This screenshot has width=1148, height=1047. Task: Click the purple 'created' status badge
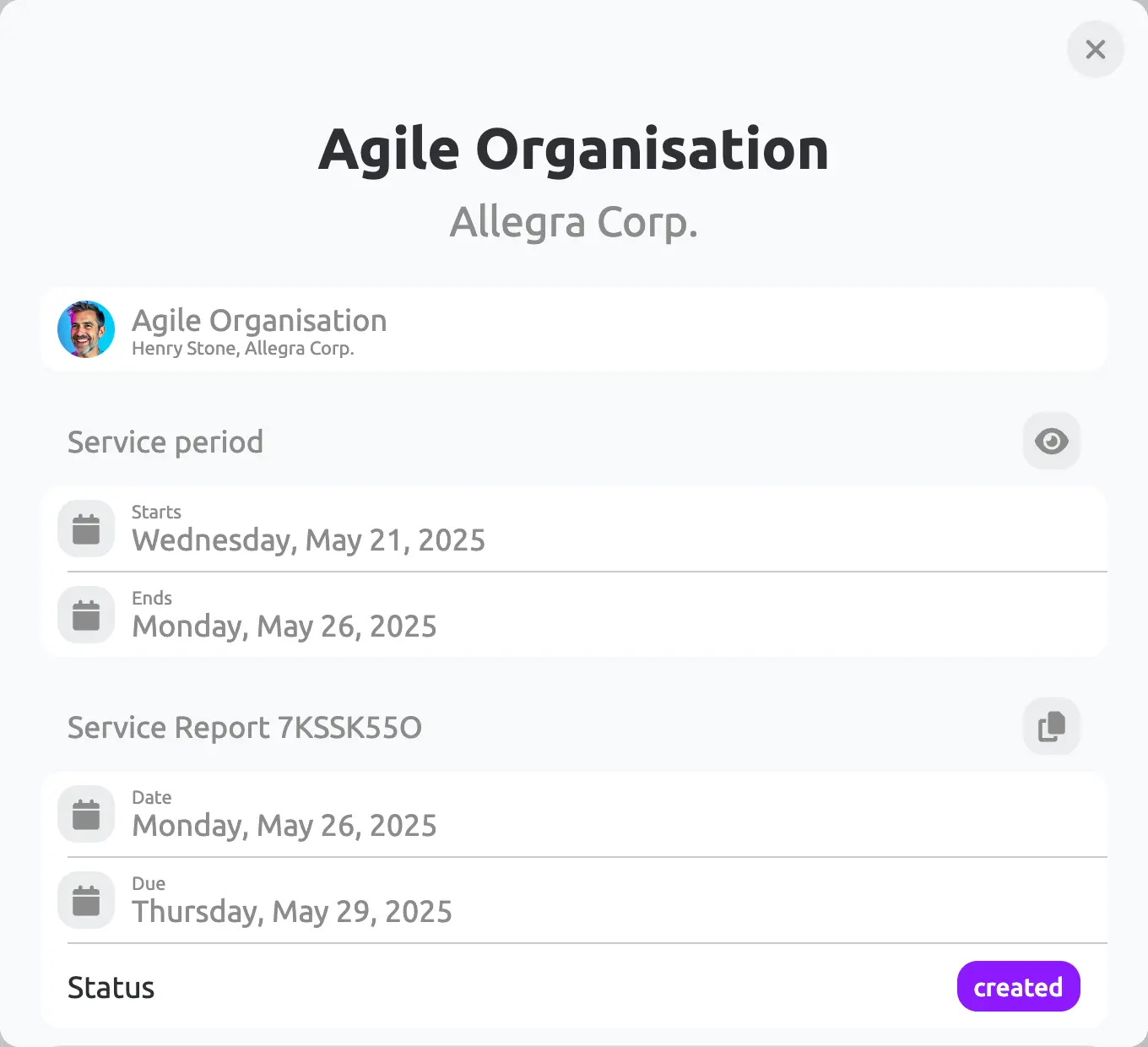(1018, 986)
